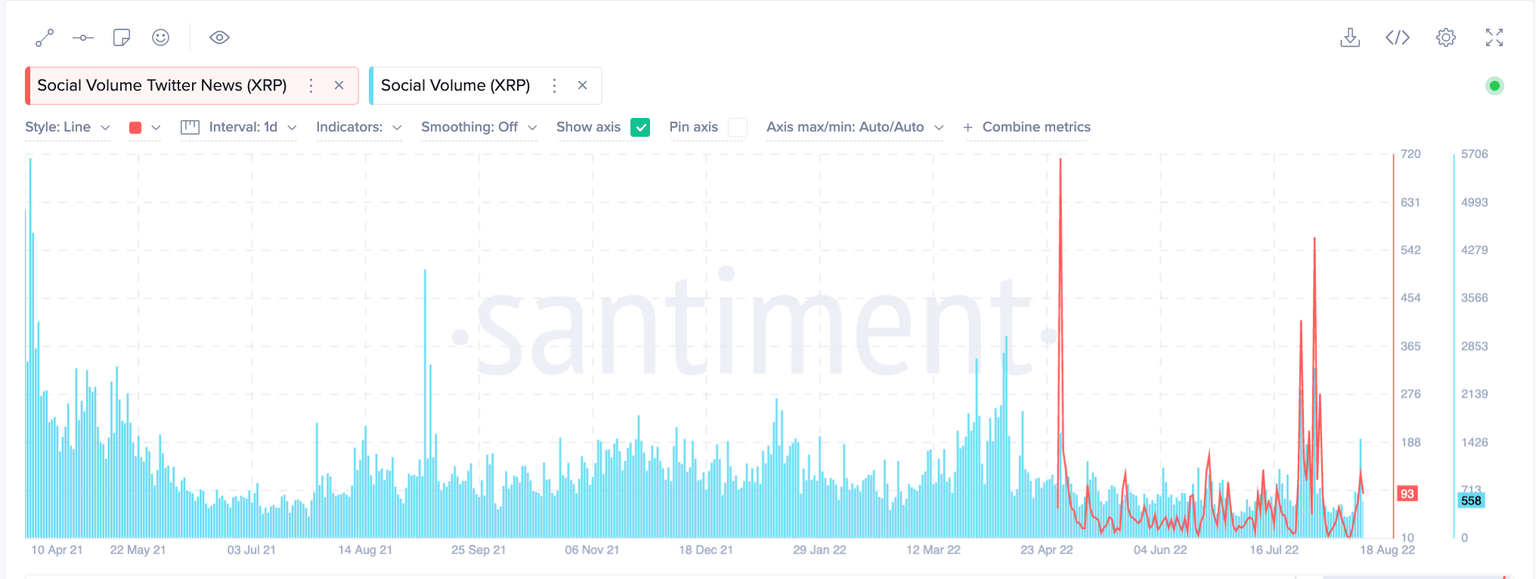The image size is (1536, 579).
Task: Click the horizontal ray tool icon
Action: [83, 38]
